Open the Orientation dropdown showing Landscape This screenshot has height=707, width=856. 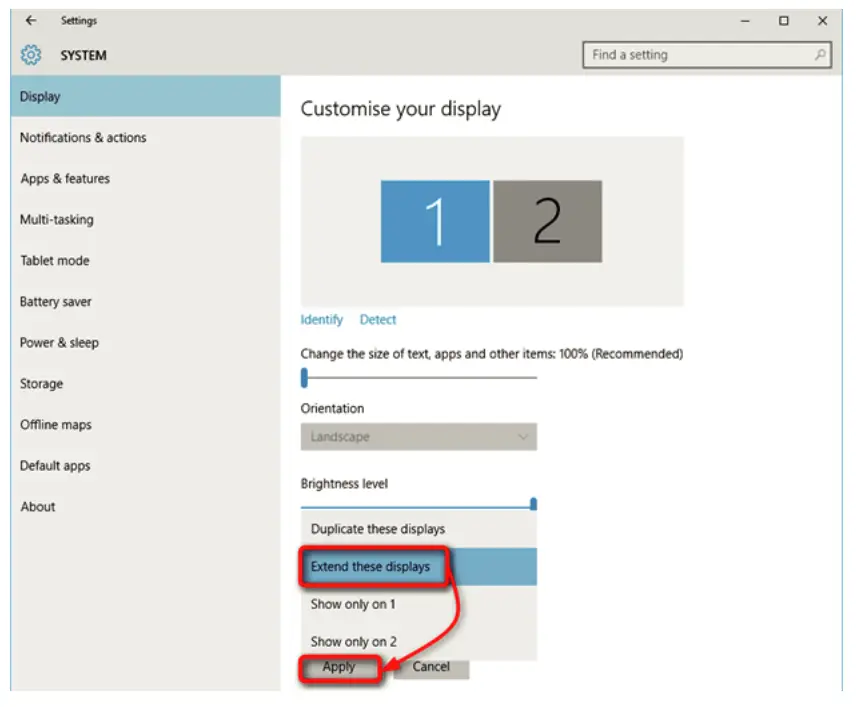point(419,437)
